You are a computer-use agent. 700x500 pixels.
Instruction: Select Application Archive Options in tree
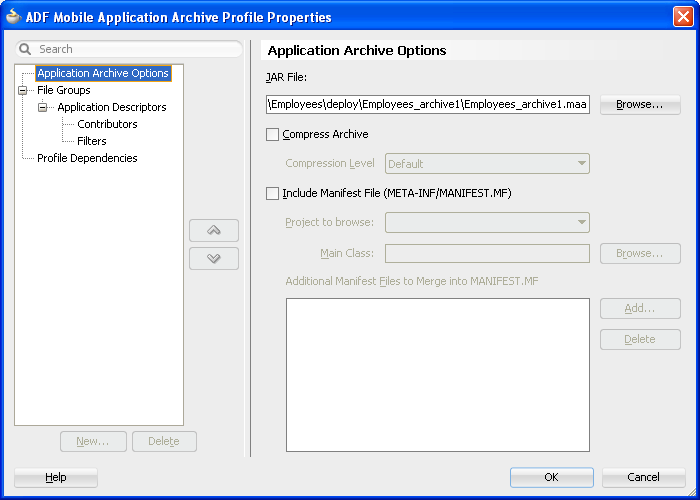tap(103, 73)
